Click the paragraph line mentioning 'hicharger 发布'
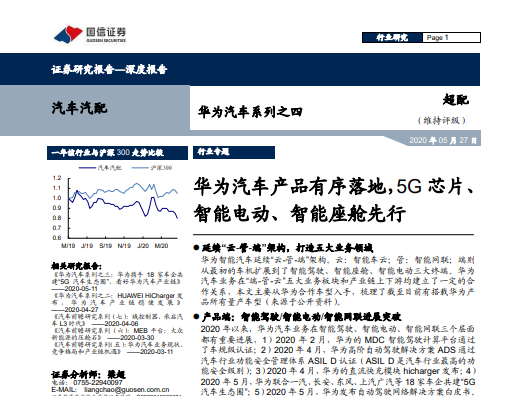The width and height of the screenshot is (514, 396). 339,371
